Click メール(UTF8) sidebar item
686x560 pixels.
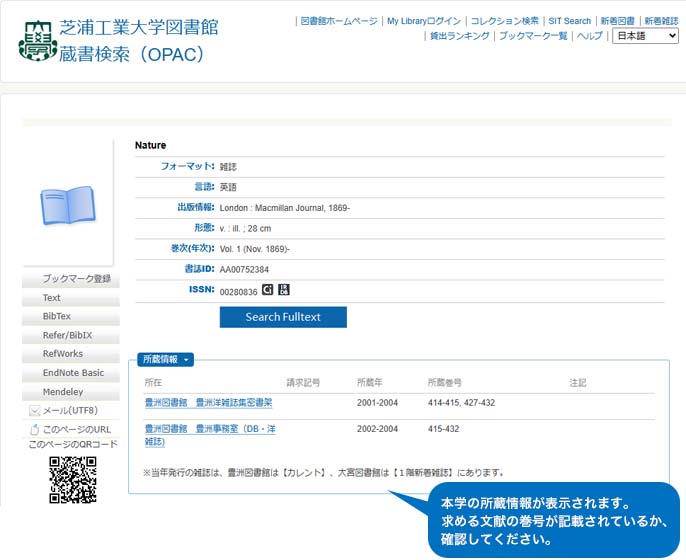point(71,410)
